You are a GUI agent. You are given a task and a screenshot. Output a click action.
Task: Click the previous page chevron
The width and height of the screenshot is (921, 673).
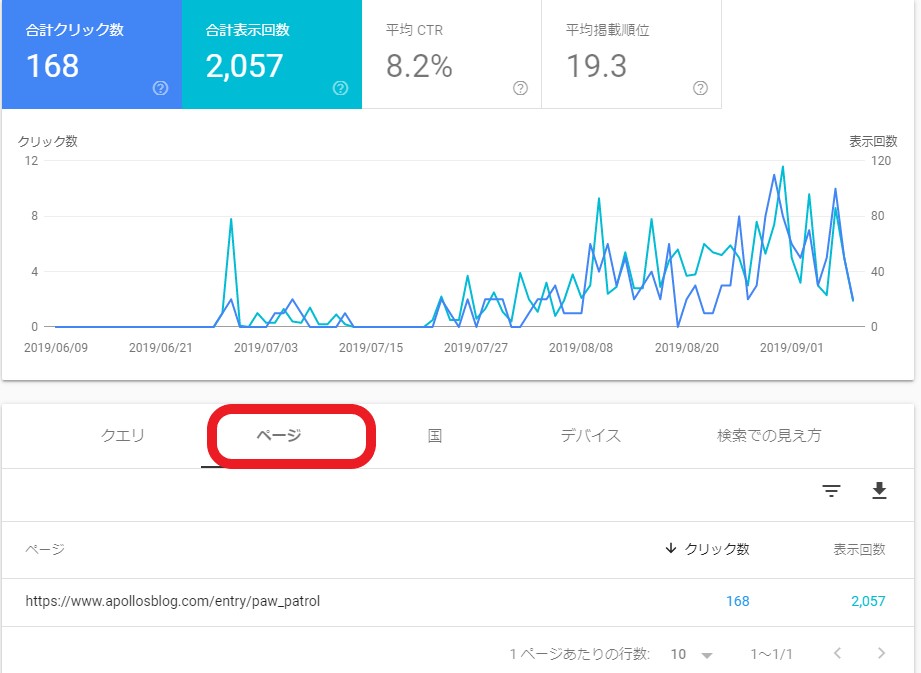838,653
